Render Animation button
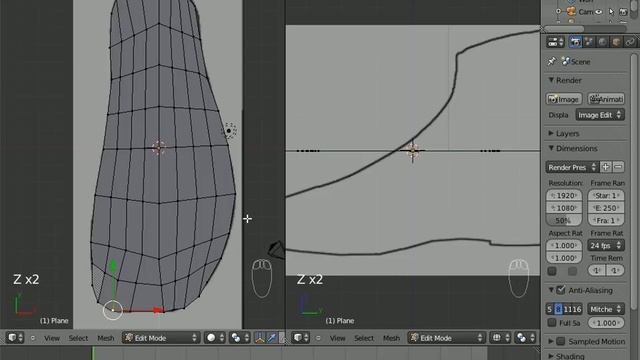 coord(606,99)
